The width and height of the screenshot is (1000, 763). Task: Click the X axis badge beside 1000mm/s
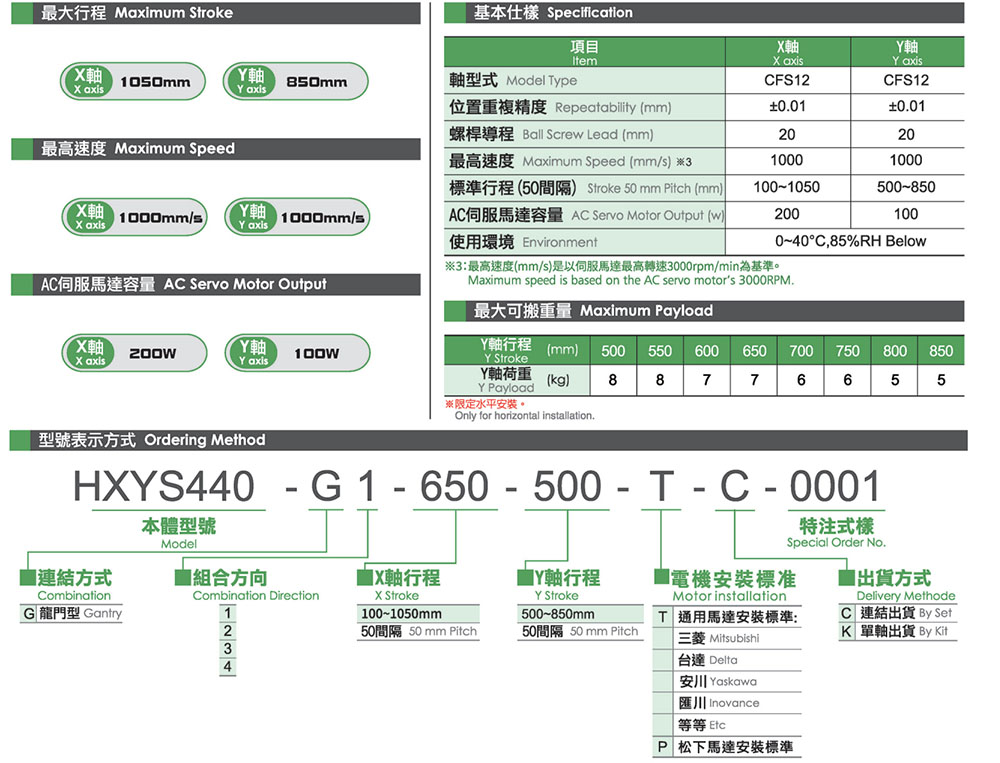[91, 217]
